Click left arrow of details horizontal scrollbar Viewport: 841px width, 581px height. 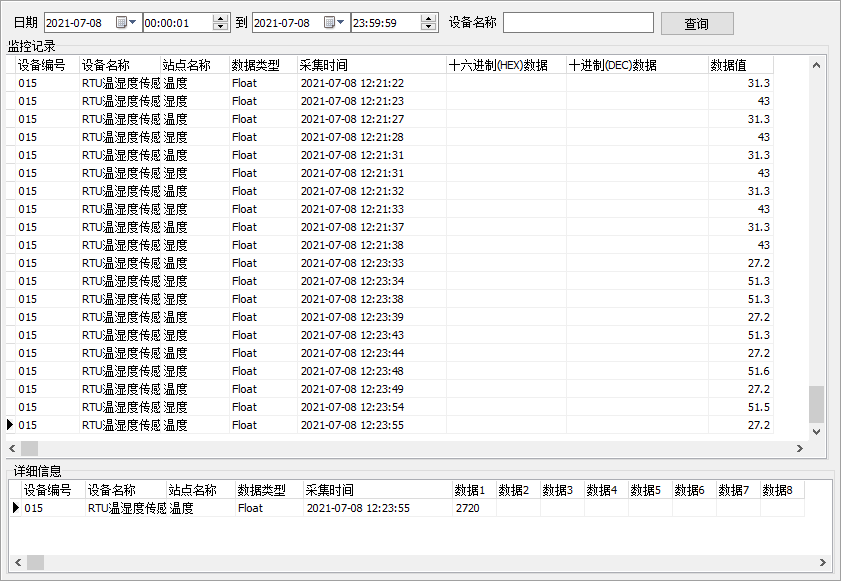[x=18, y=562]
